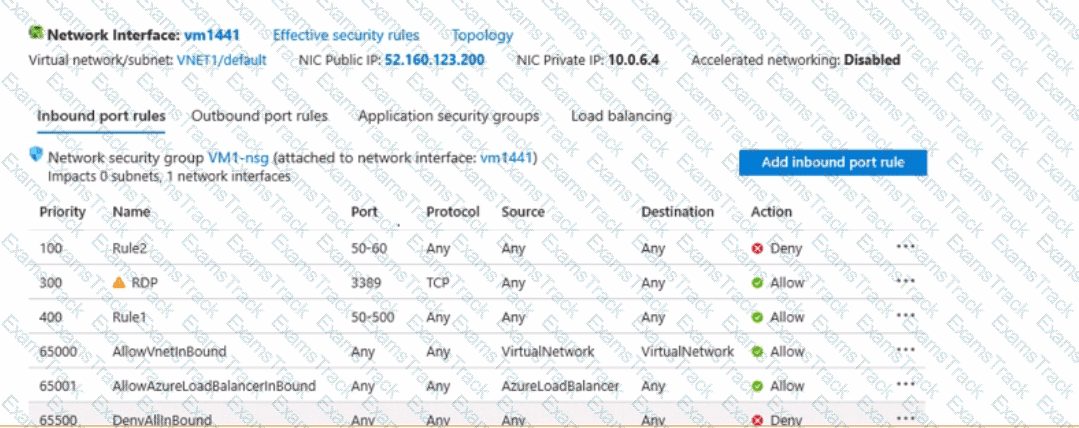Open the VNET1/default subnet link

[222, 60]
